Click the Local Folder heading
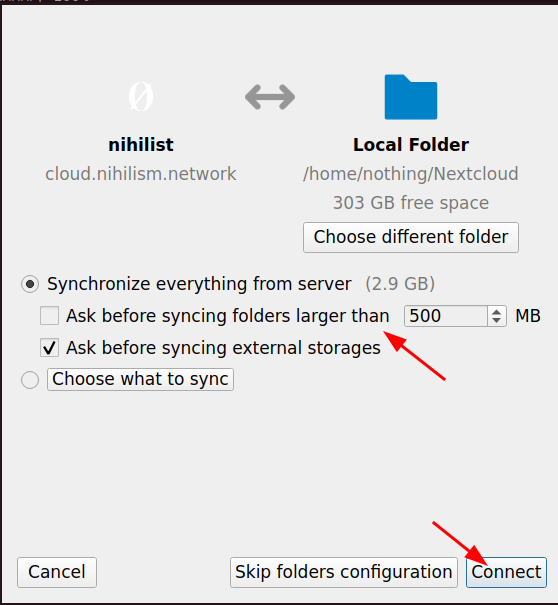 pos(411,145)
